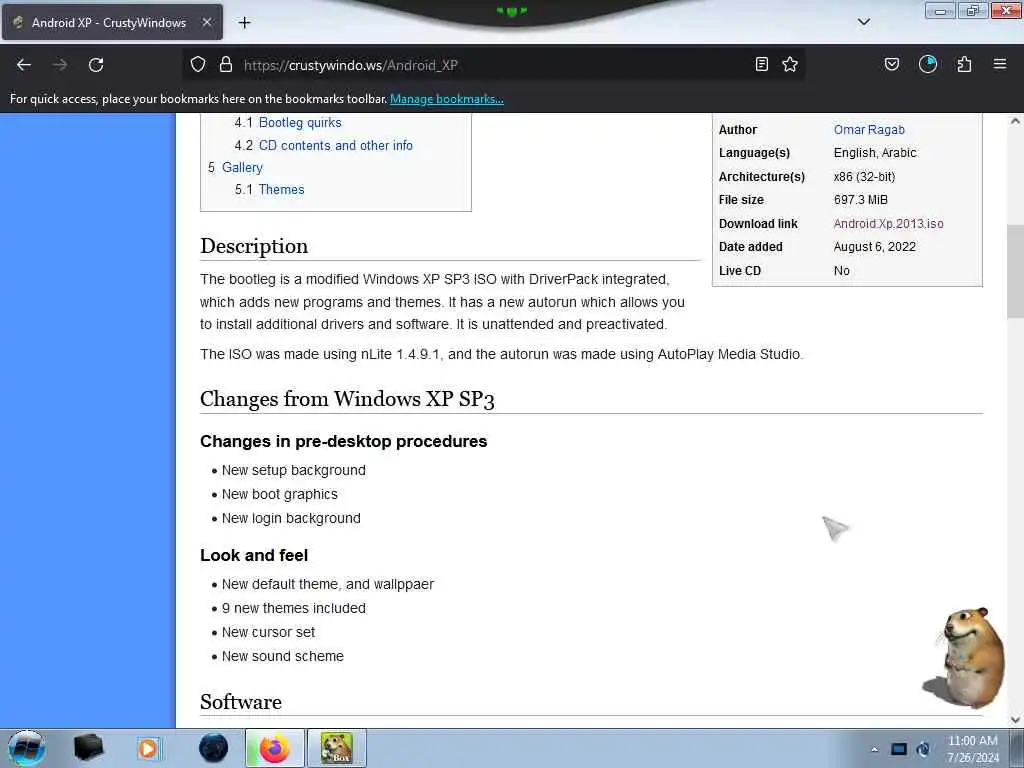Click 'New login background' list item
The image size is (1024, 768).
(291, 518)
